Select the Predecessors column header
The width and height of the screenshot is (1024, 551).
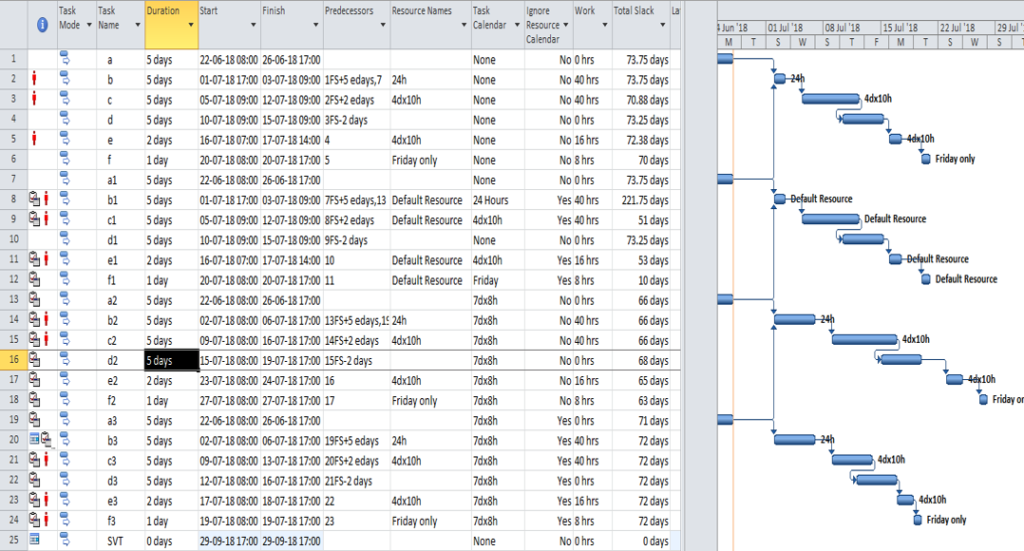click(x=356, y=25)
